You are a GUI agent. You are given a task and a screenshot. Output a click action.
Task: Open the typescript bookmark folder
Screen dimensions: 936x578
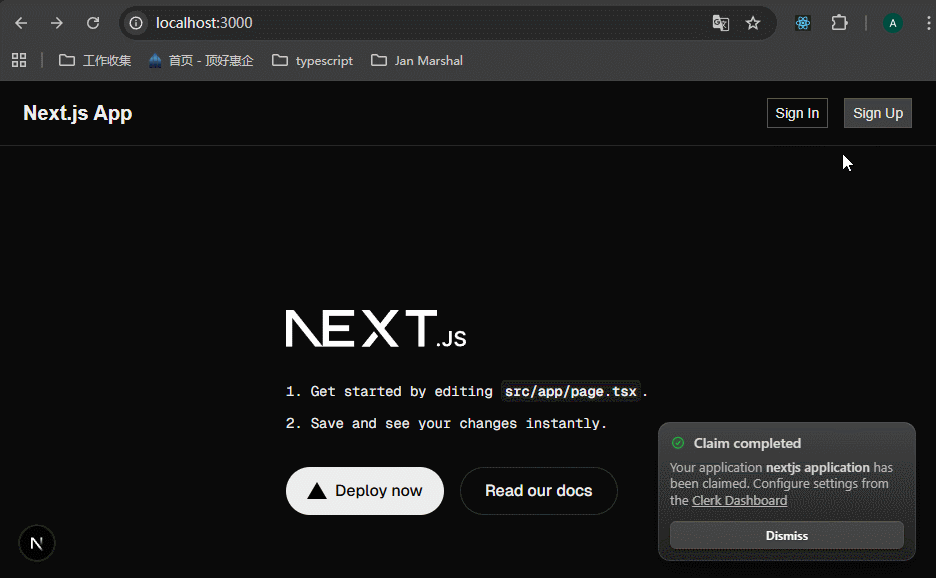click(x=312, y=60)
